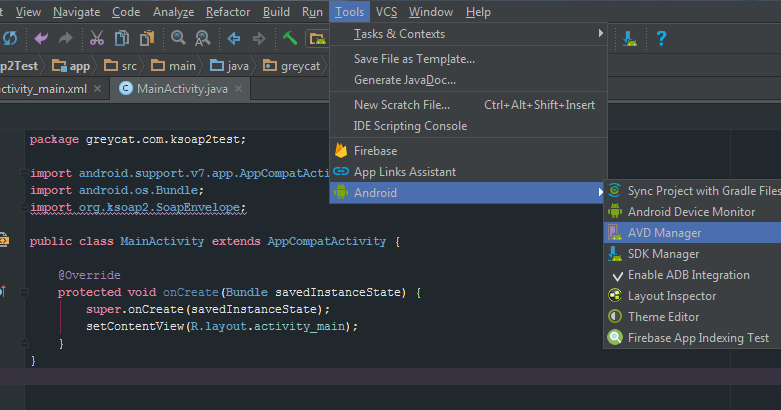Click the AppCompatActivity class name in code

(327, 241)
